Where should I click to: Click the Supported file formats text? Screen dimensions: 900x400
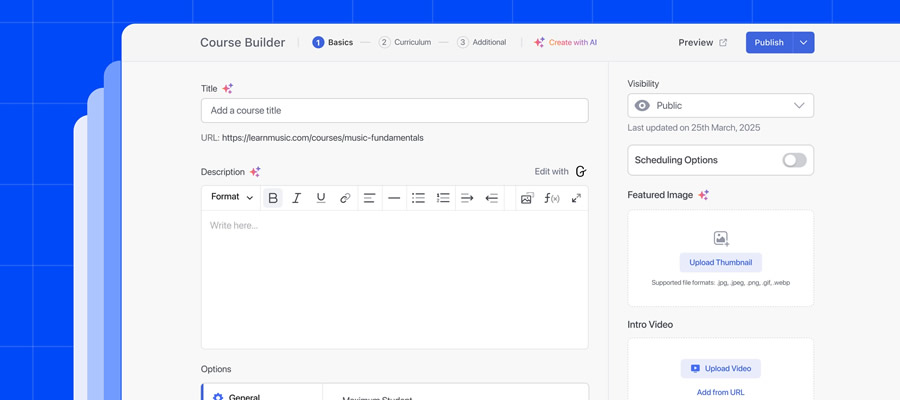point(721,283)
